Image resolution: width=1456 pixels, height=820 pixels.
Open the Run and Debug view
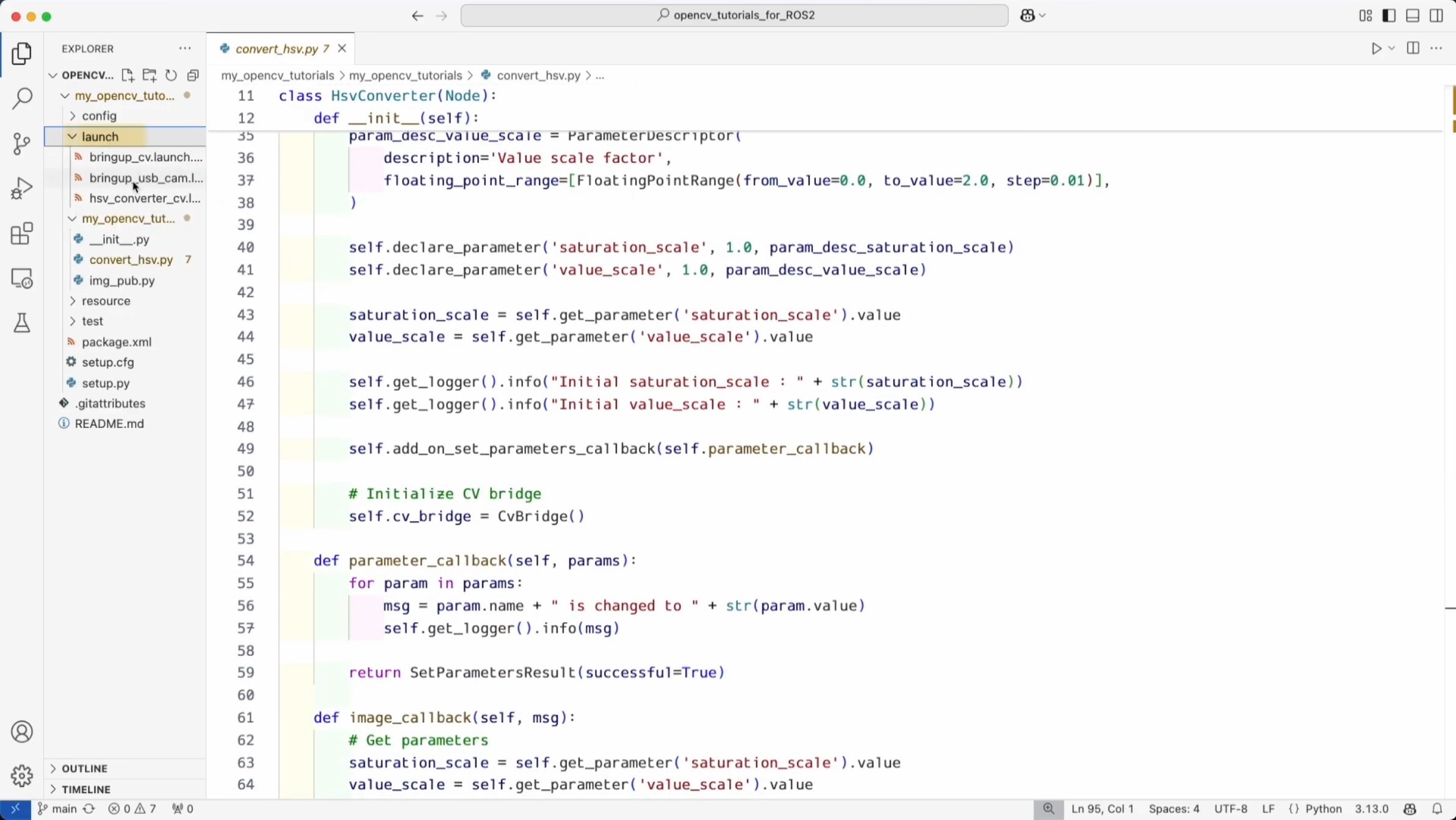point(22,188)
